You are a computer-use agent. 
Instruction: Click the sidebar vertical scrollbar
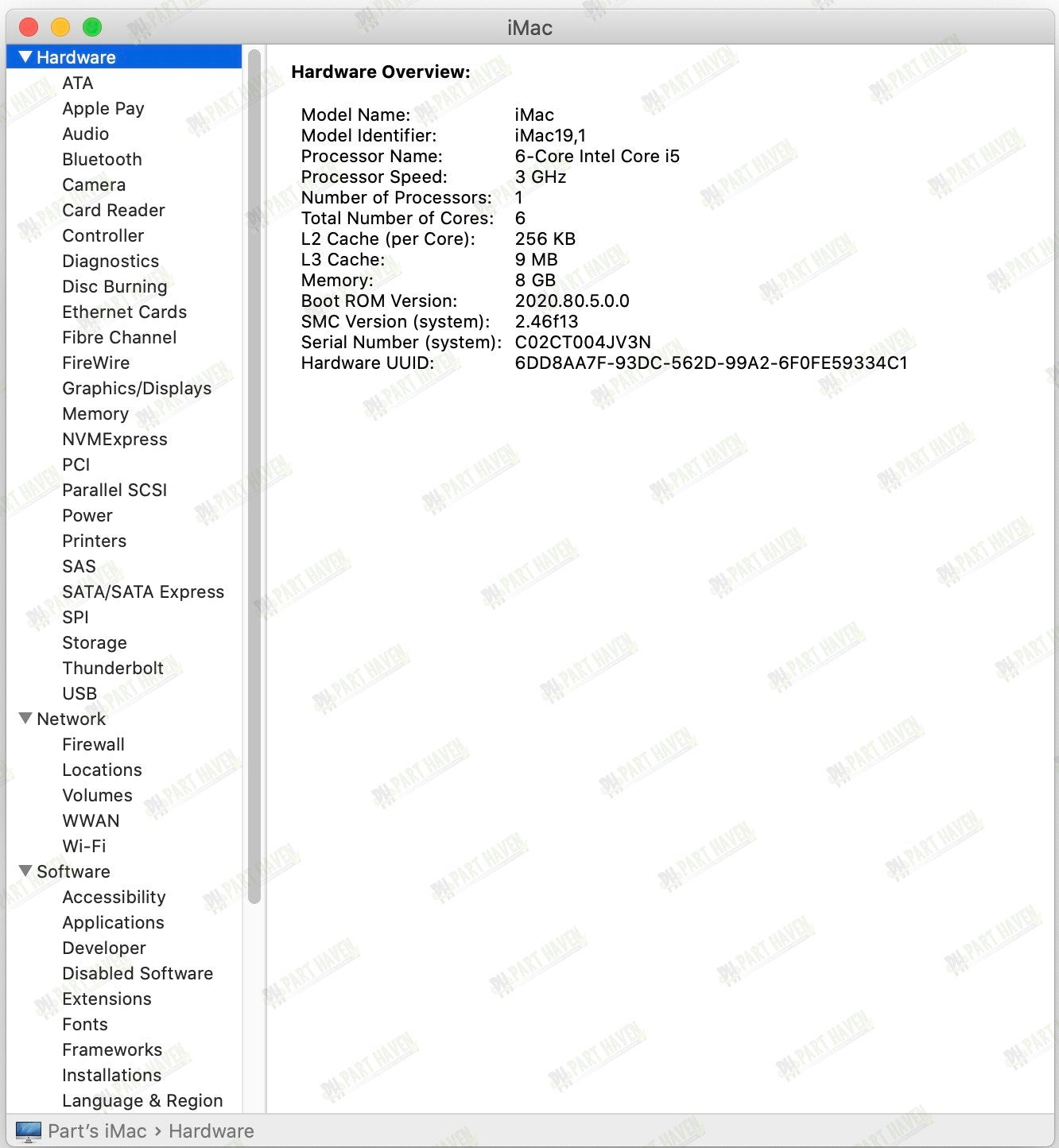[254, 477]
